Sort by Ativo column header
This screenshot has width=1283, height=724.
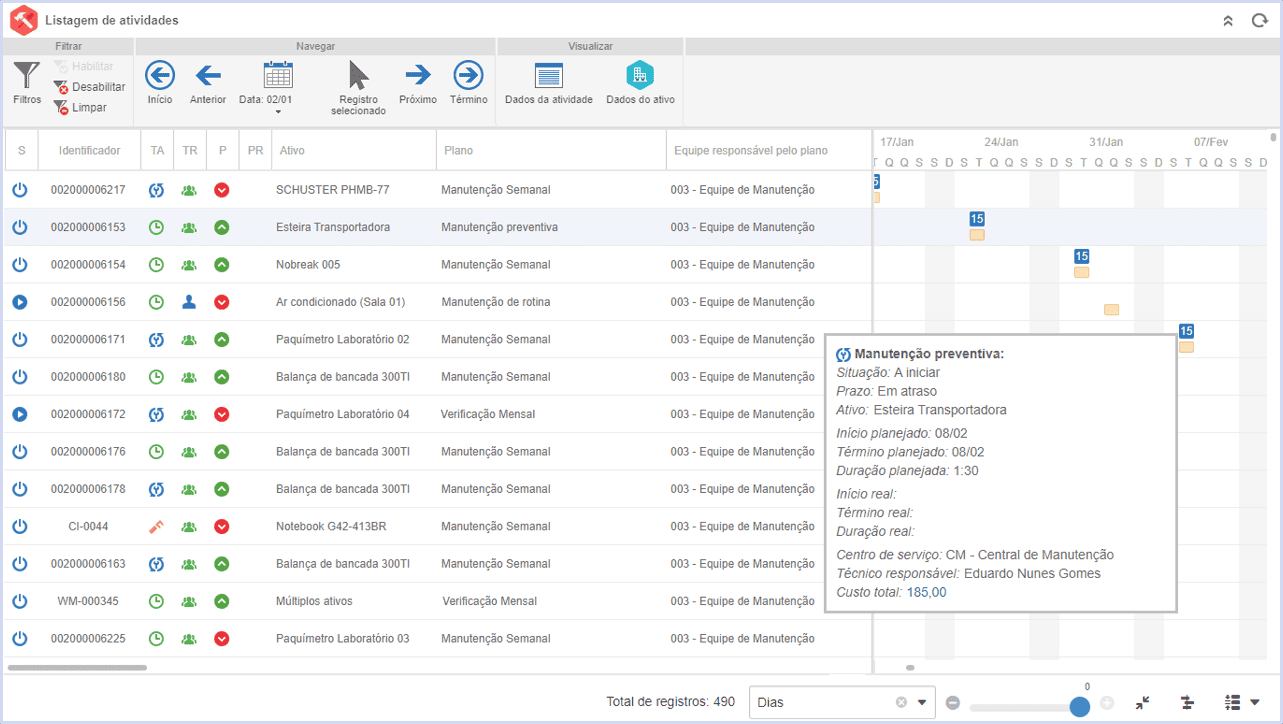(353, 150)
